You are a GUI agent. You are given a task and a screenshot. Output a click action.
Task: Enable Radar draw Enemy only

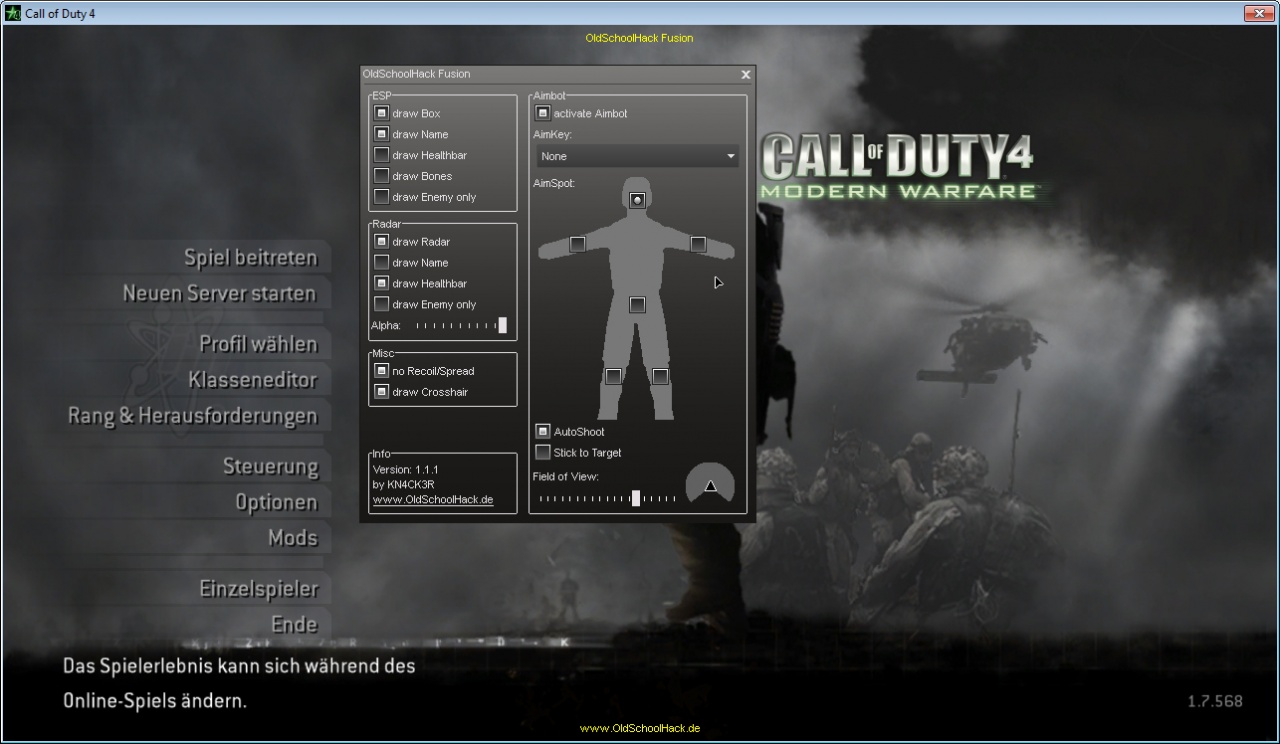tap(381, 305)
